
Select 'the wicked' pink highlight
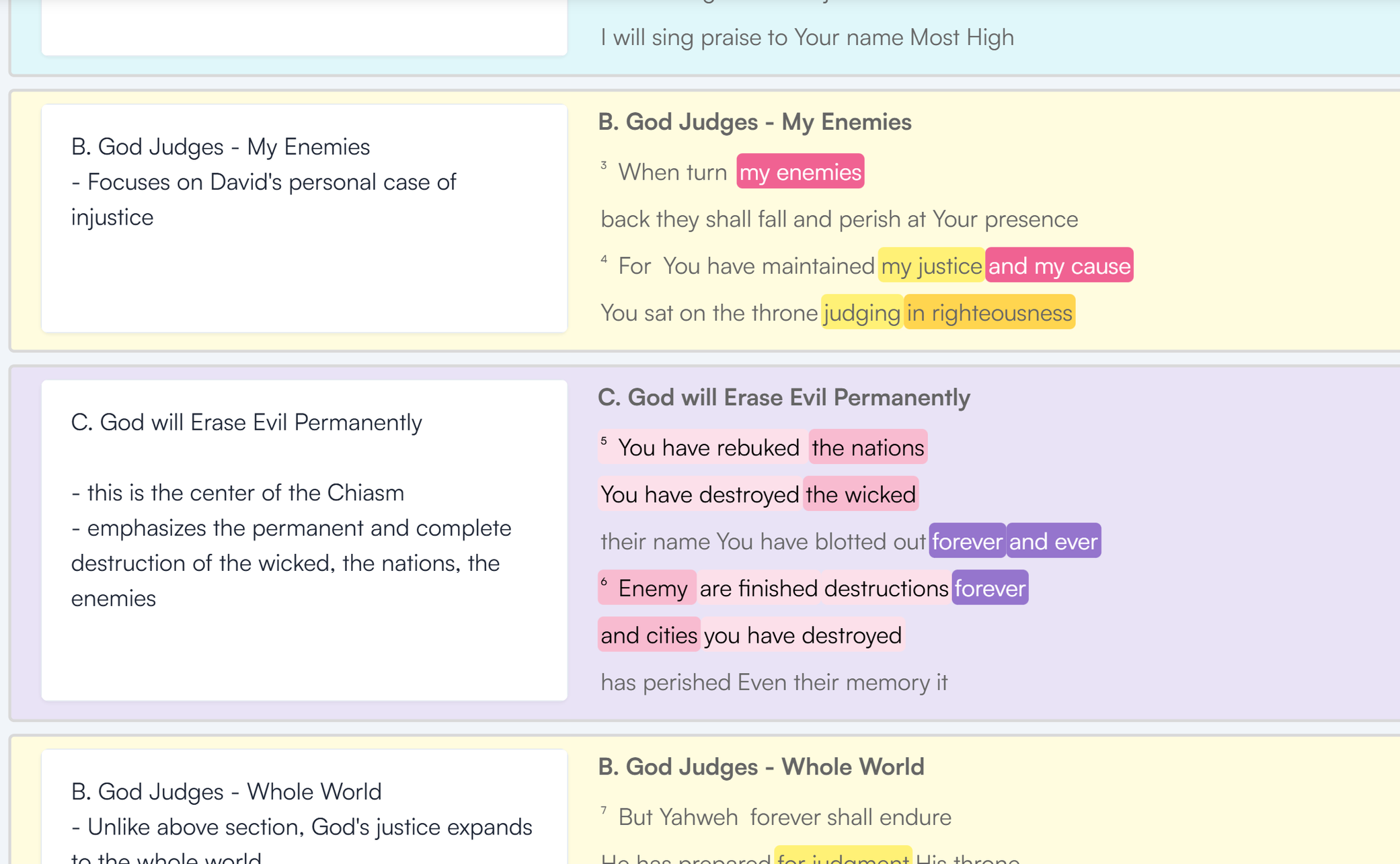pyautogui.click(x=861, y=494)
